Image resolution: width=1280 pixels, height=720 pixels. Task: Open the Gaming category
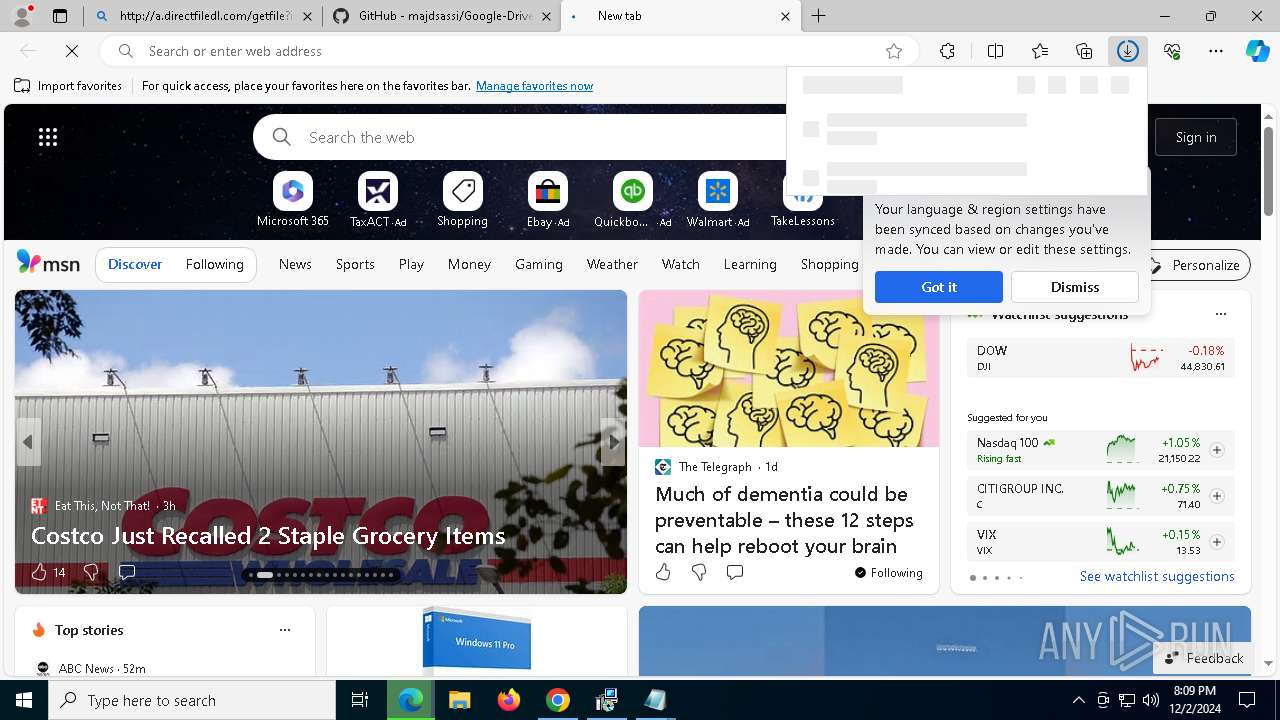(x=539, y=264)
